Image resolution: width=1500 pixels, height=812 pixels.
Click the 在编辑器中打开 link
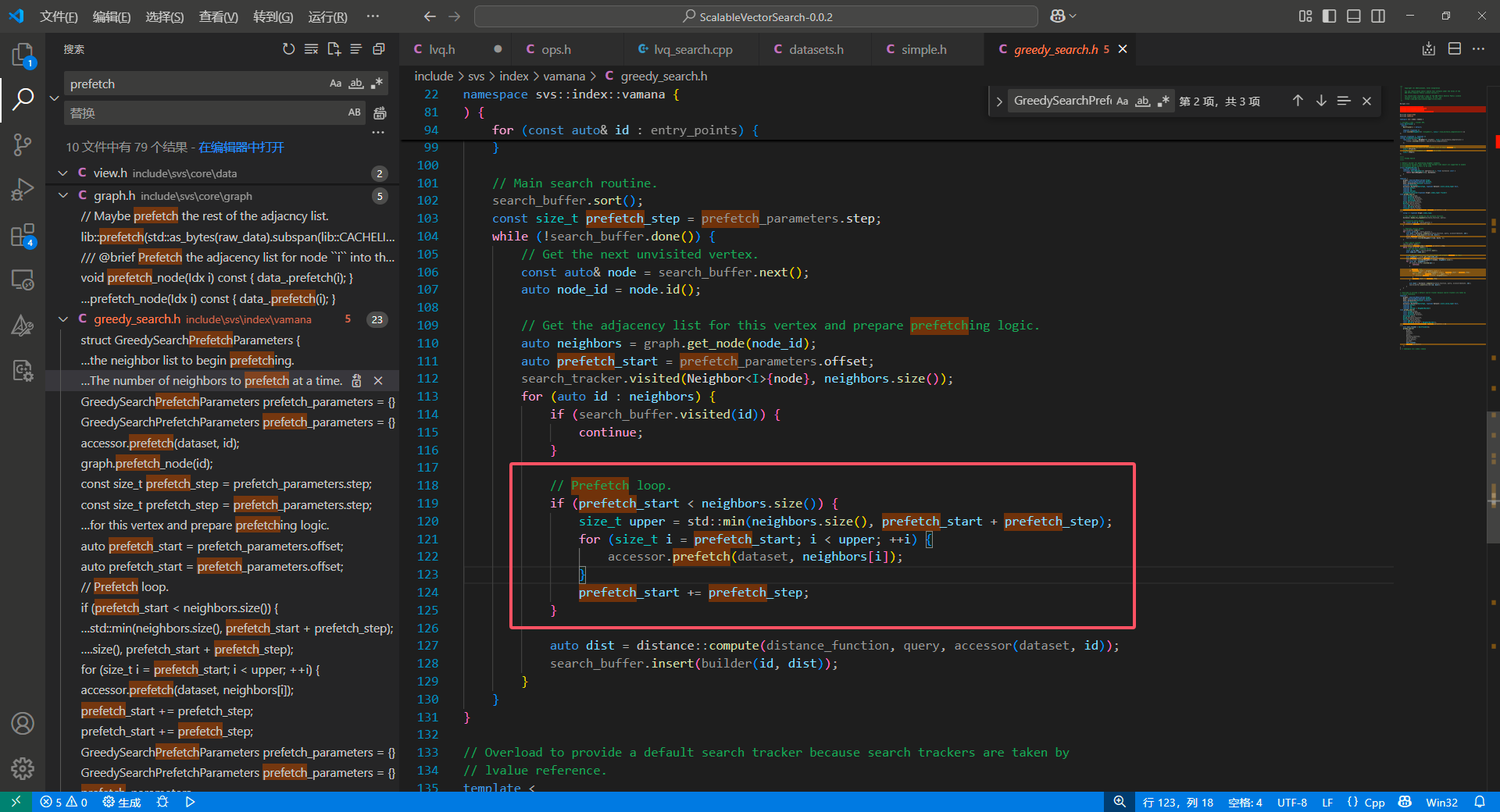[241, 147]
